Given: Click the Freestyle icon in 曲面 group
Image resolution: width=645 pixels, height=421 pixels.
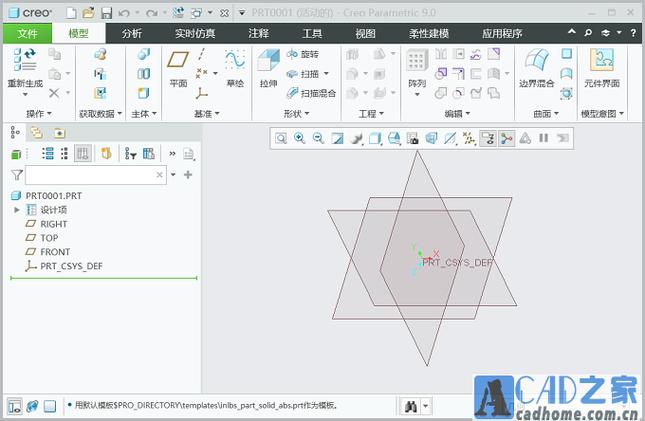Looking at the screenshot, I should 567,93.
